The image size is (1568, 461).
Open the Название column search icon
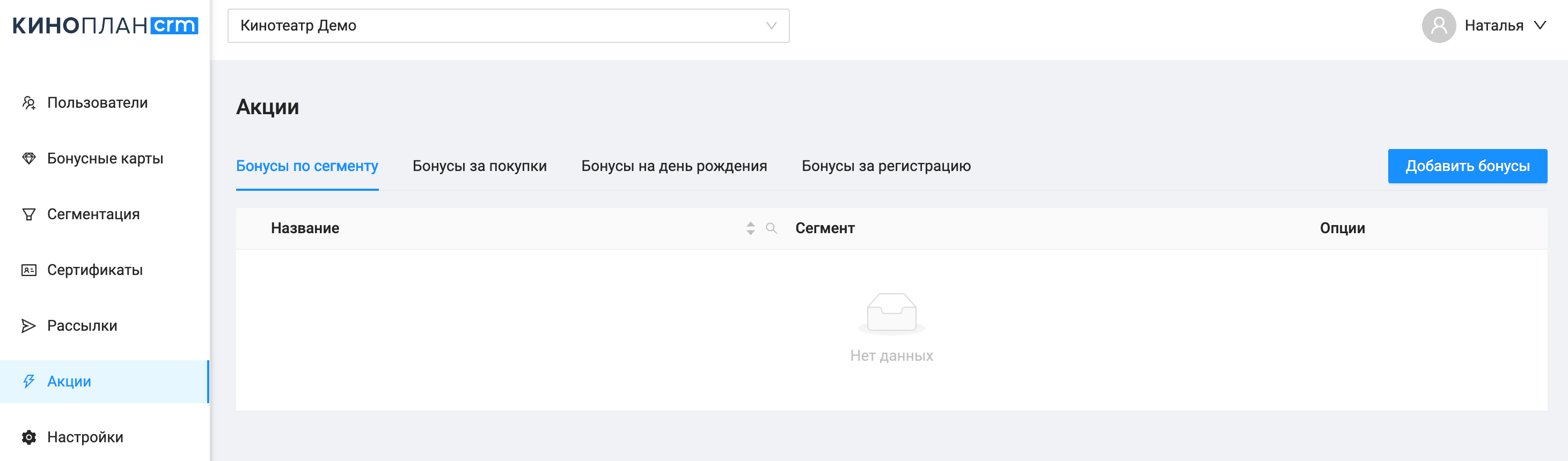(771, 228)
